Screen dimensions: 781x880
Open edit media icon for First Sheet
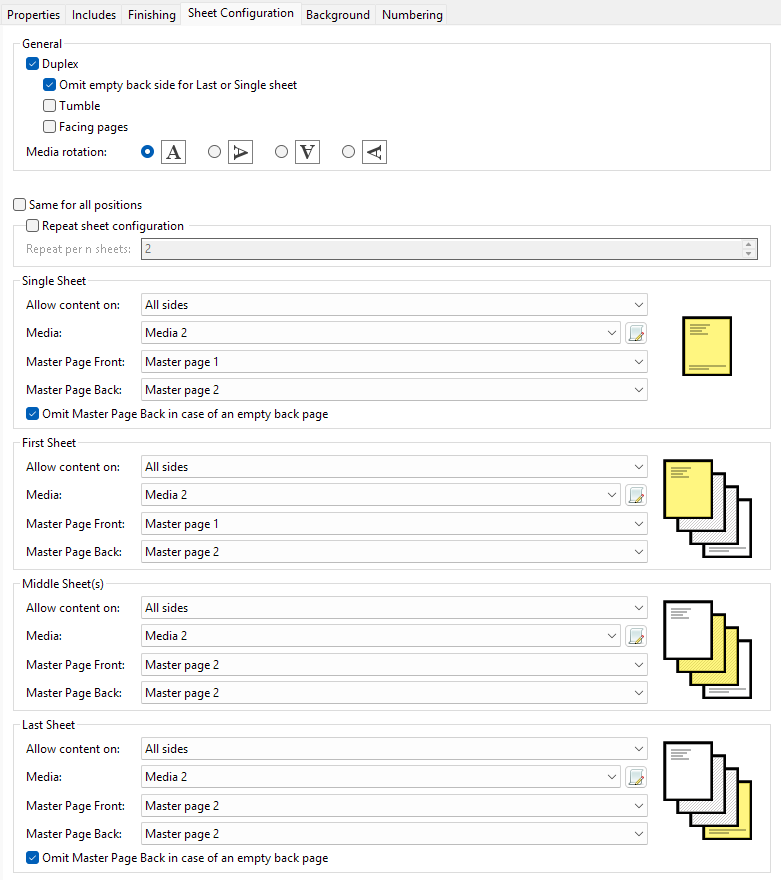point(636,495)
